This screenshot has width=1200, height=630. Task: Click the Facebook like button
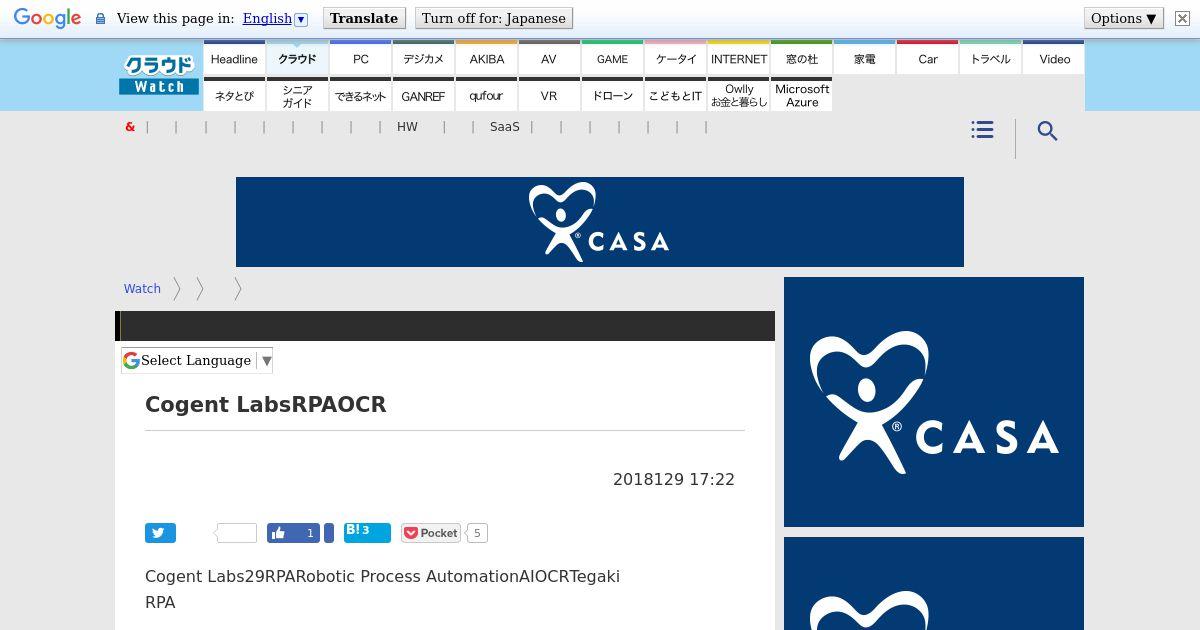point(293,533)
